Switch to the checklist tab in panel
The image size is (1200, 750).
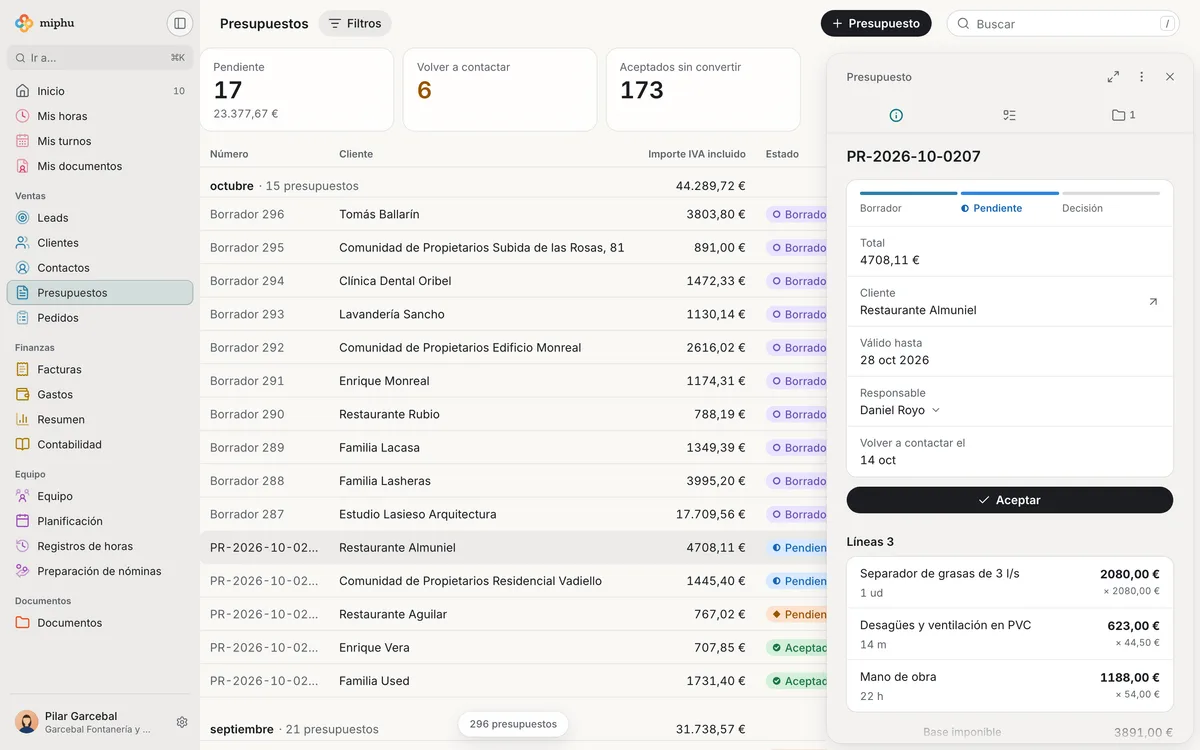pyautogui.click(x=1009, y=115)
